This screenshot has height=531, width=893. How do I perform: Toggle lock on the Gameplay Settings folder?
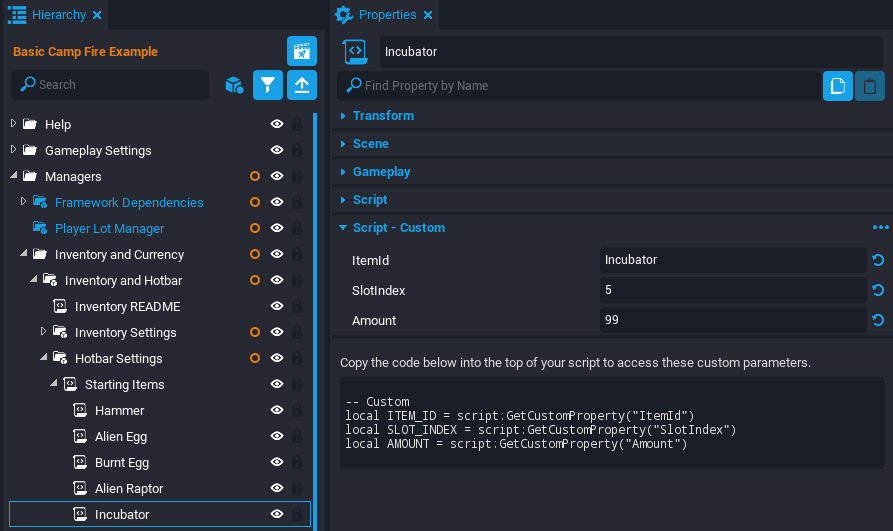[296, 150]
